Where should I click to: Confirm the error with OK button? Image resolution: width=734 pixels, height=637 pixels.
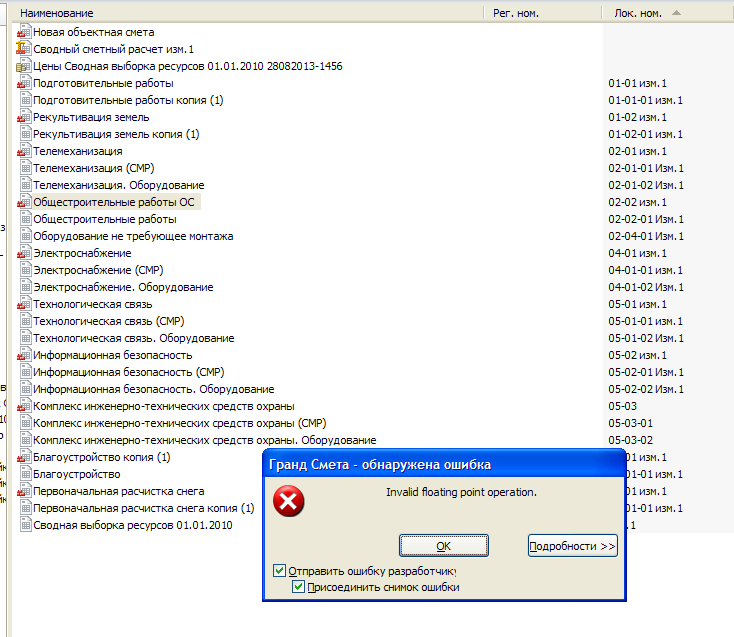tap(444, 546)
